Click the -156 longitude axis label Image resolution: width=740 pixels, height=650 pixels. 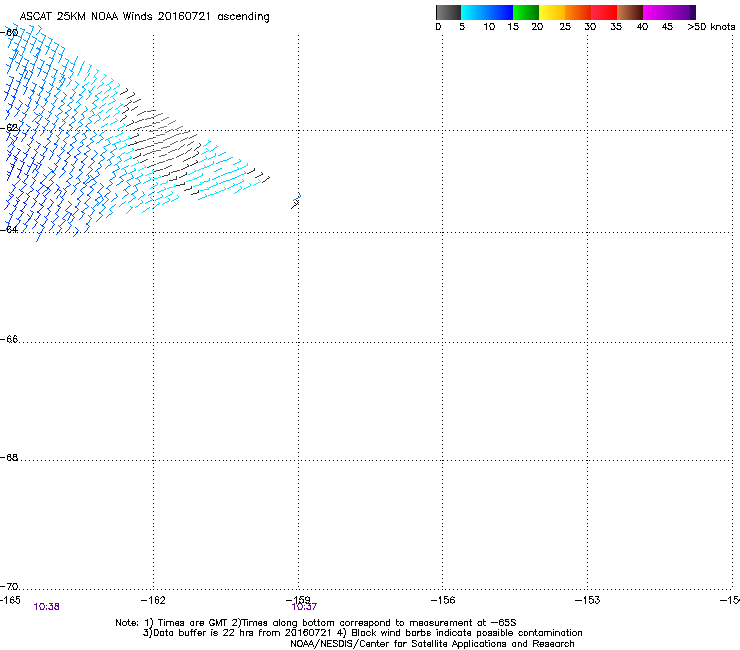443,599
